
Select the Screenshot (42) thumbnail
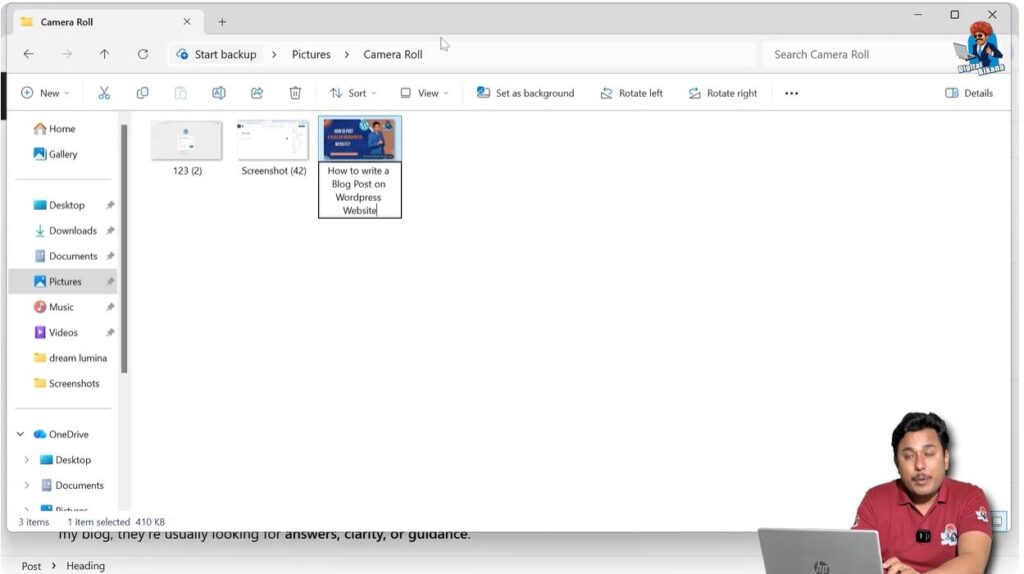tap(273, 140)
